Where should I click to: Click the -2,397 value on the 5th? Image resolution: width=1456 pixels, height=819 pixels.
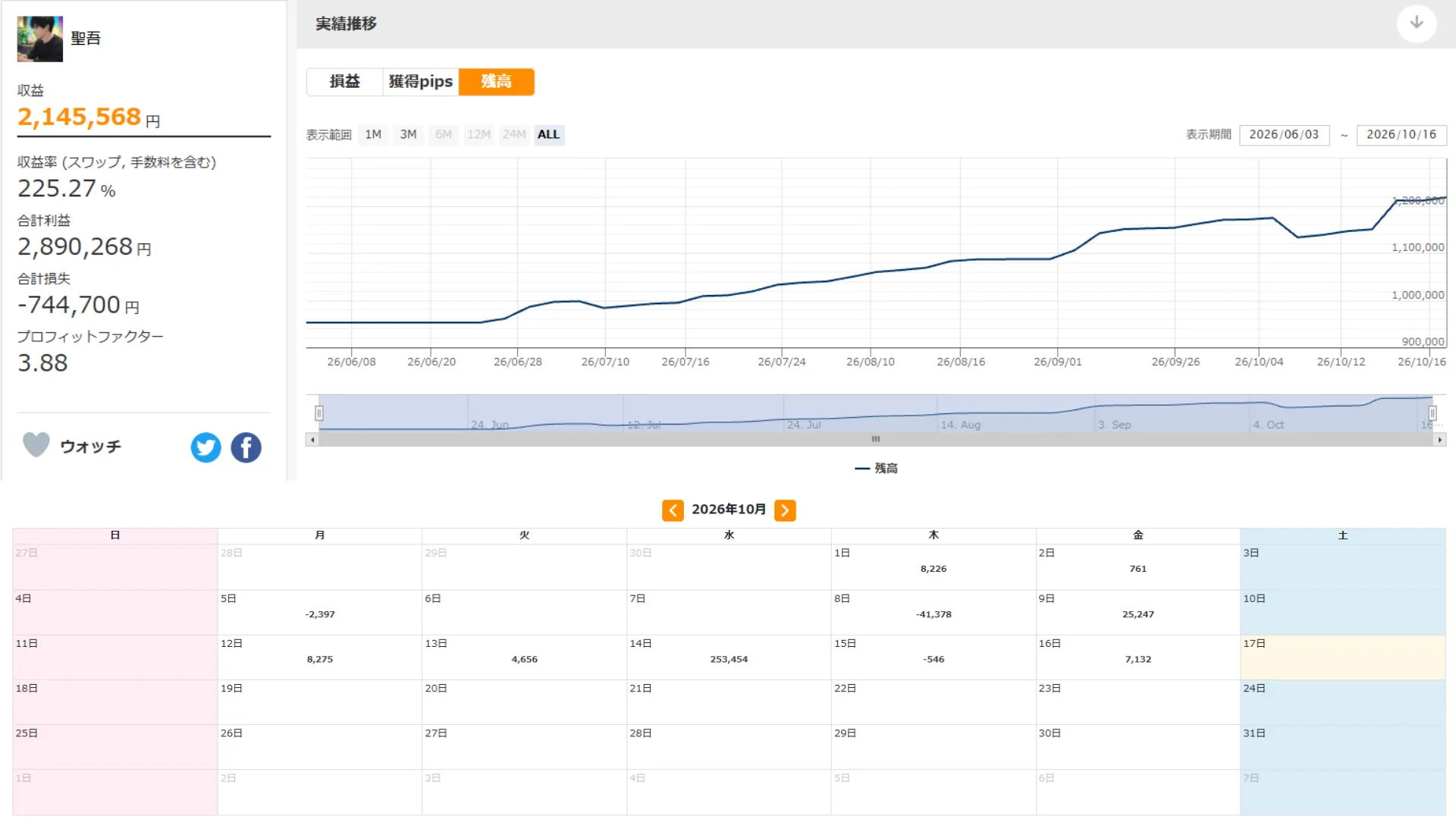coord(320,615)
